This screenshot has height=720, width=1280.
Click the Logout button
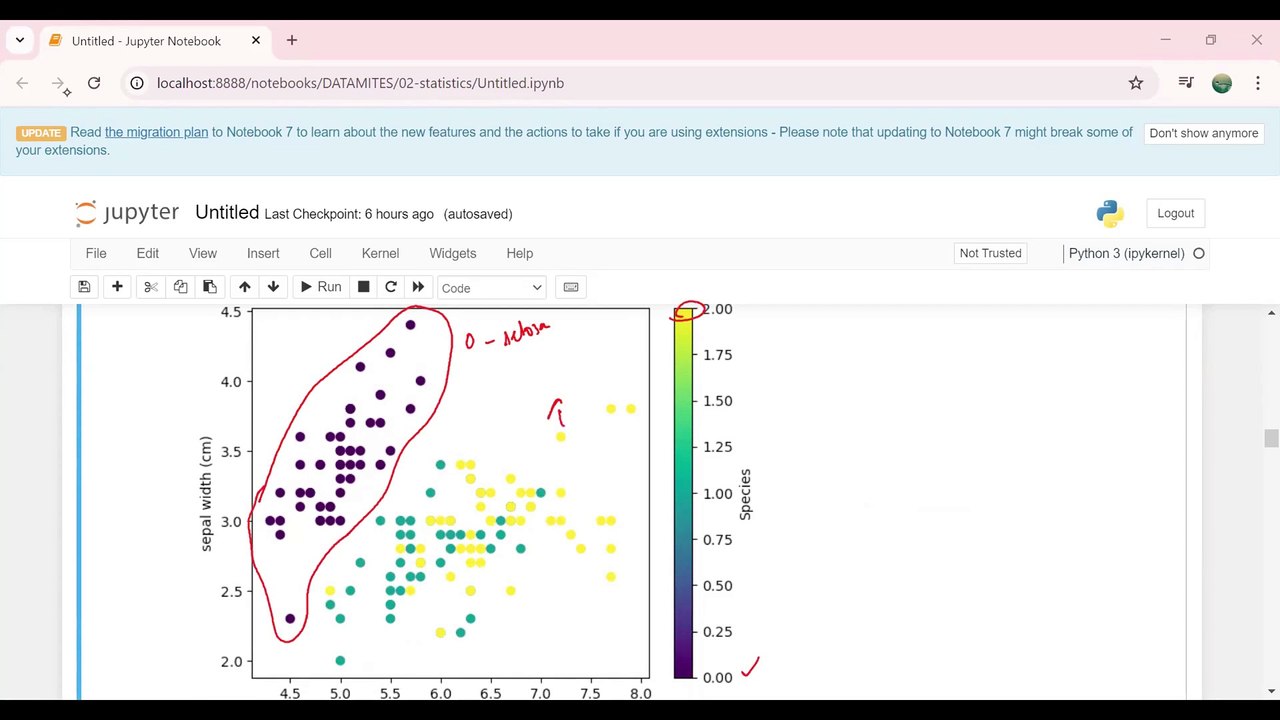(1176, 213)
